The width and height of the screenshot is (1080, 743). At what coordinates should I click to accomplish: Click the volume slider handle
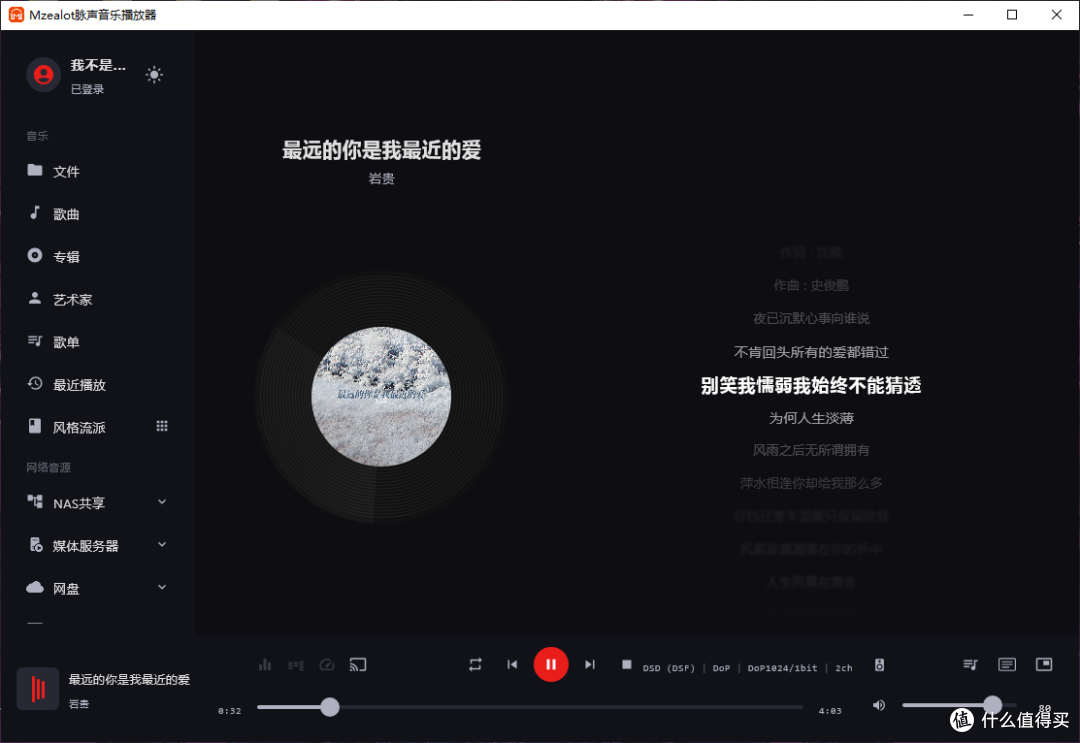pos(993,704)
